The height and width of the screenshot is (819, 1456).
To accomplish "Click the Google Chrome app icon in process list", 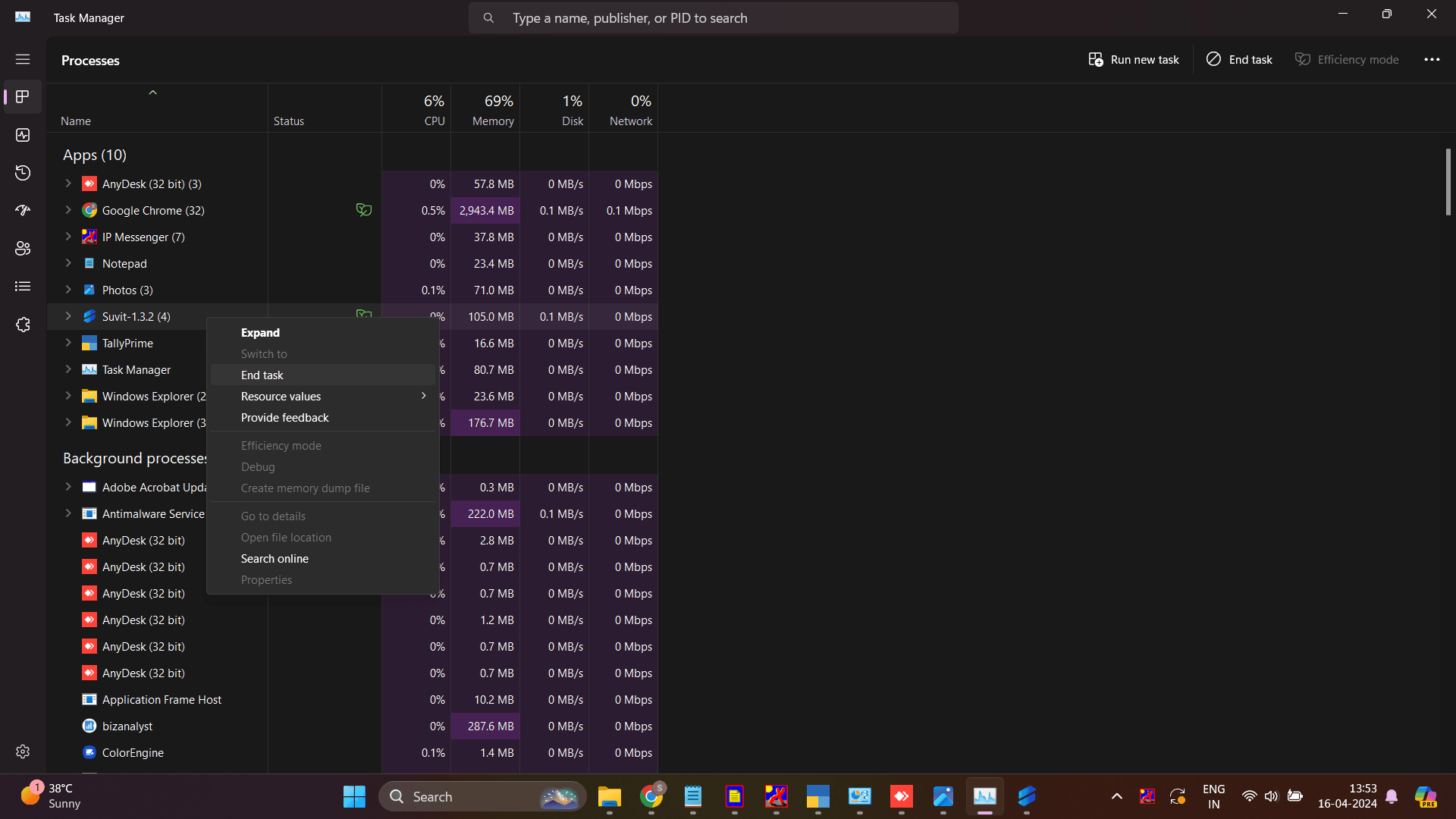I will 89,210.
